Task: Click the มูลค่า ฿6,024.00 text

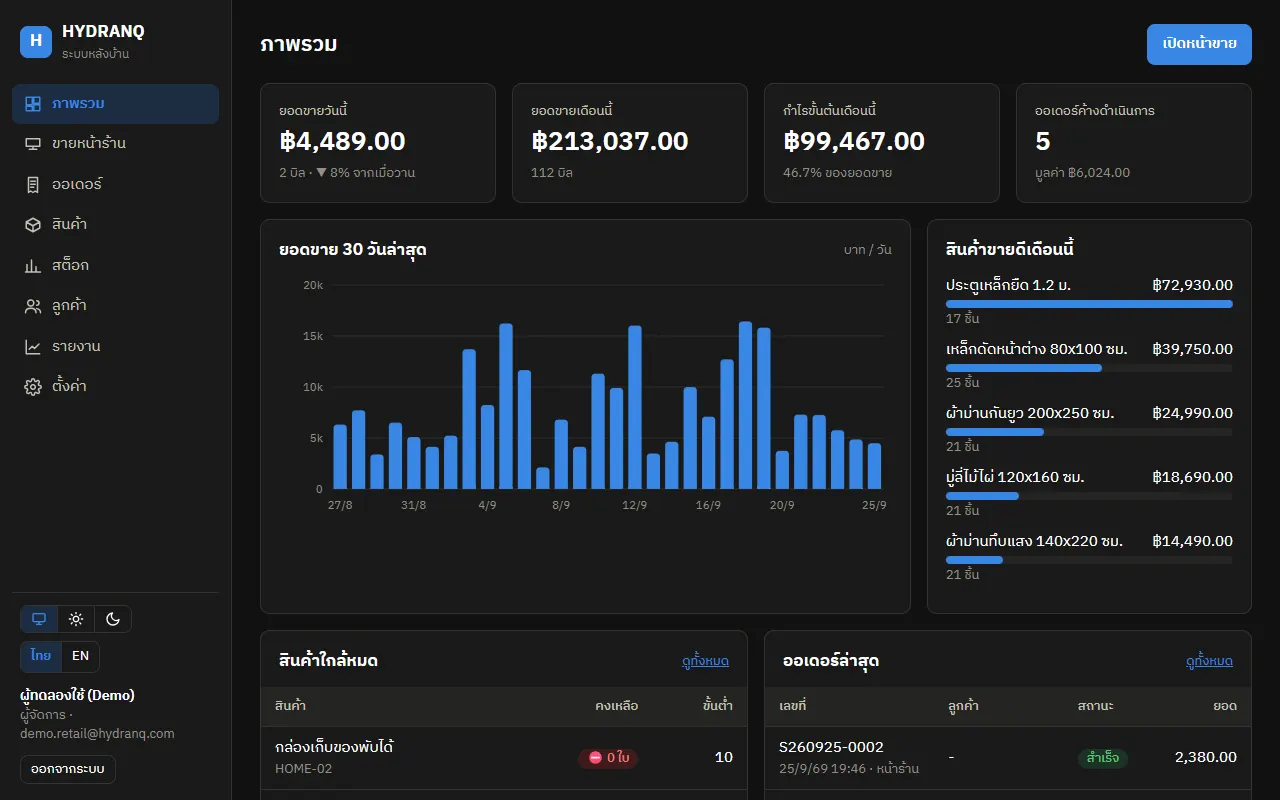Action: [1082, 173]
